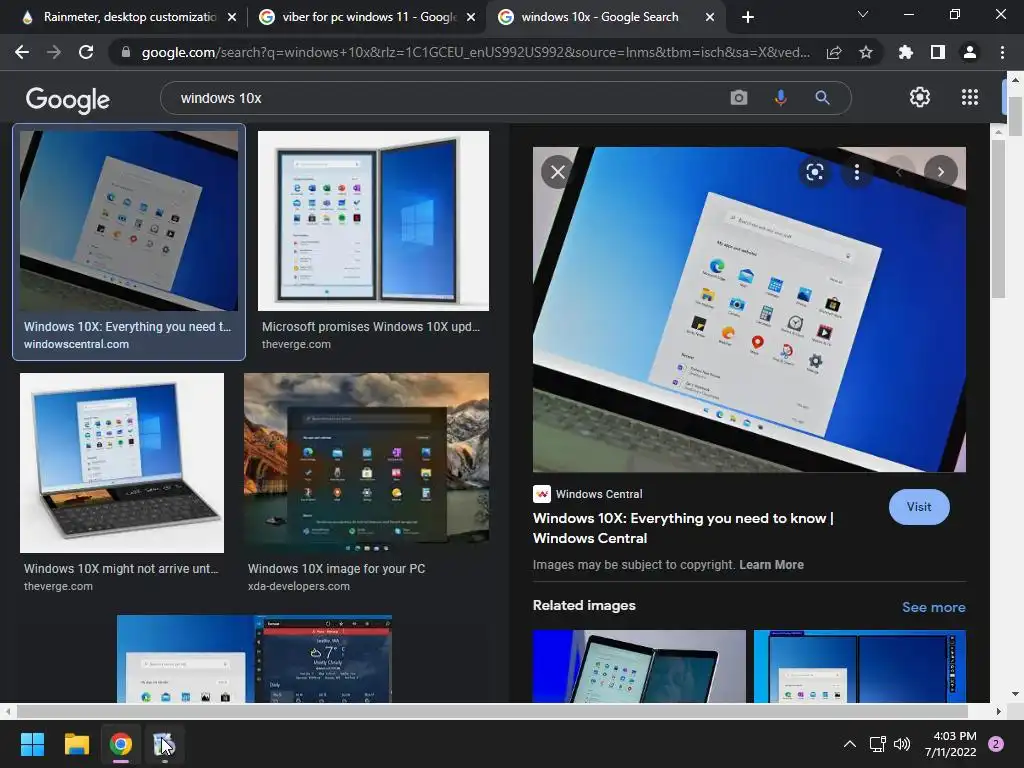Click Windows Central source name
1024x768 pixels.
599,494
